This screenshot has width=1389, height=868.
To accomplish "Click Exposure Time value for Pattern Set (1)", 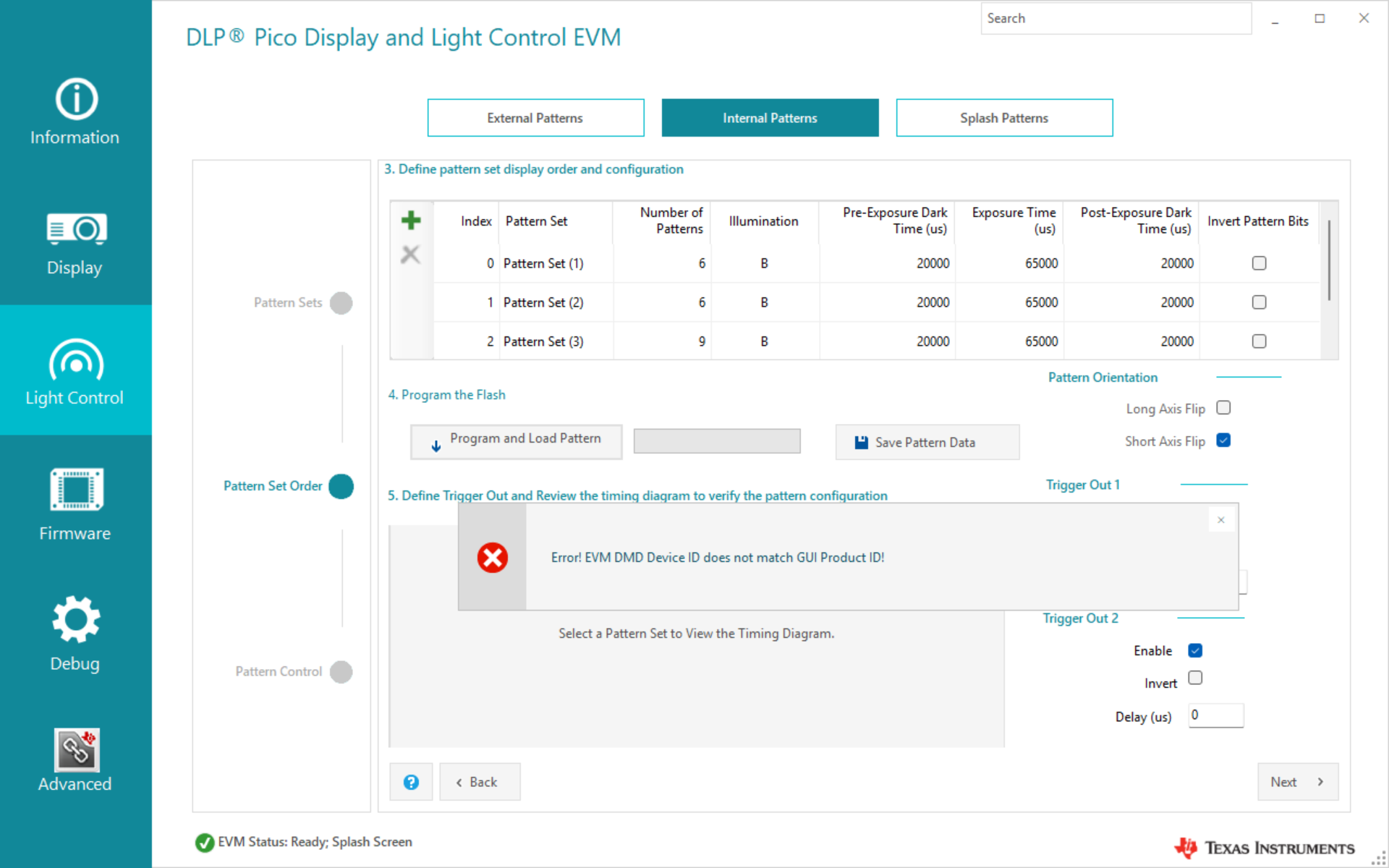I will click(1042, 263).
